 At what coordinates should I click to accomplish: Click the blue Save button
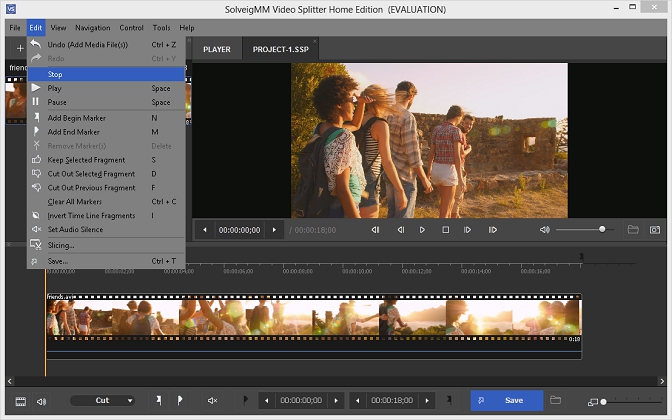pyautogui.click(x=507, y=400)
